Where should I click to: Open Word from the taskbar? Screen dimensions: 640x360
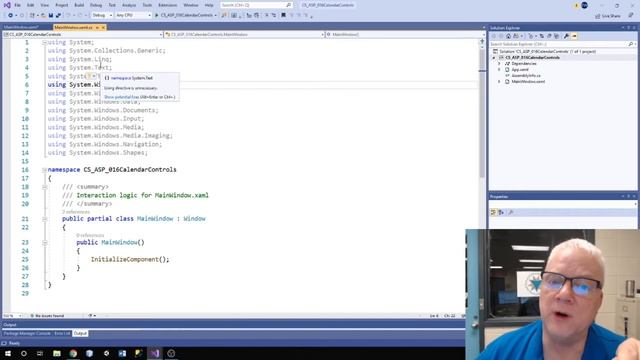pos(122,353)
